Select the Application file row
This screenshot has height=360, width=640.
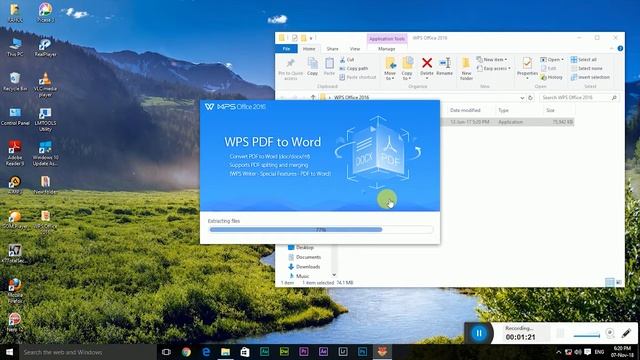507,122
